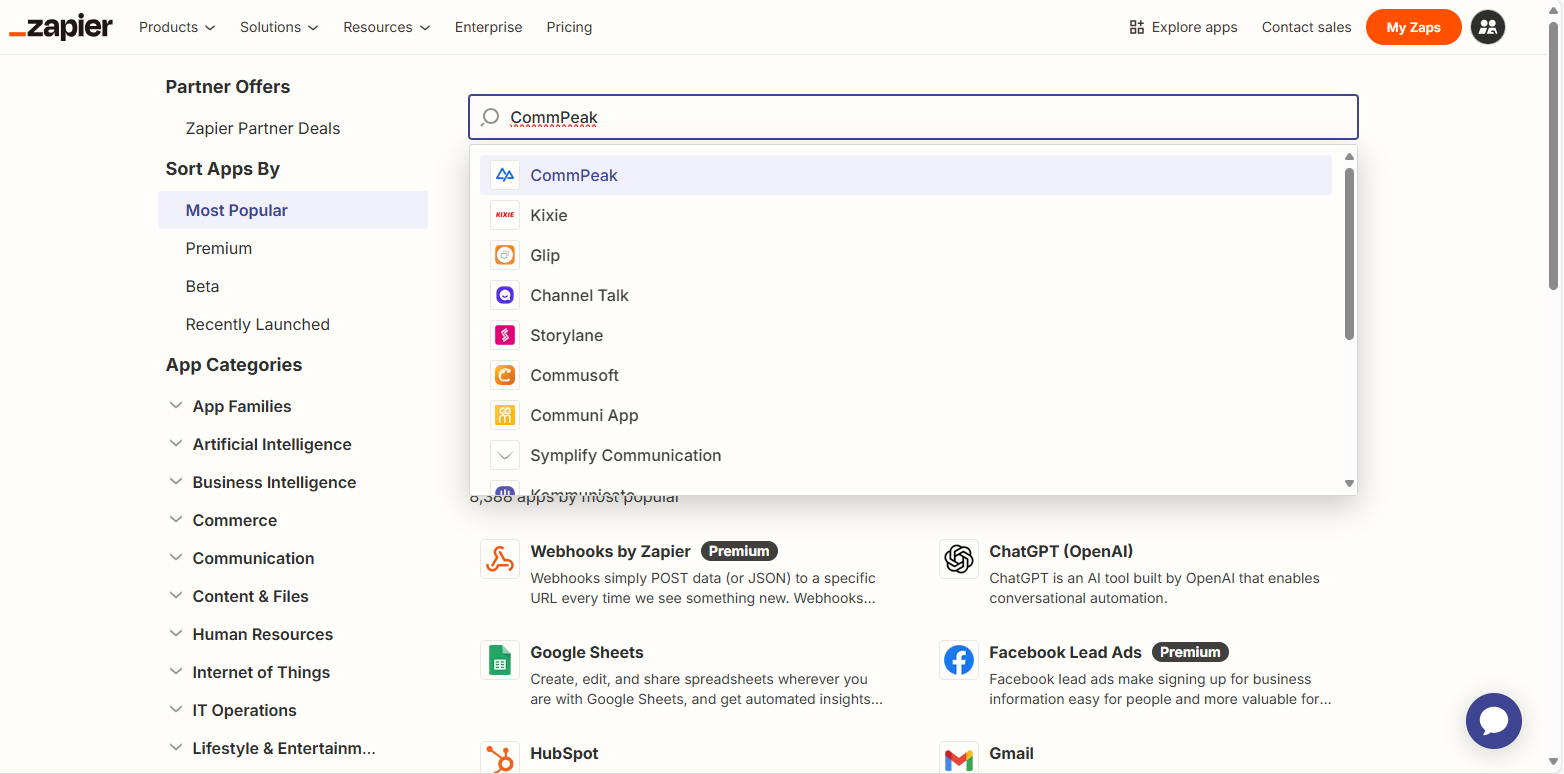Click the My Zaps button
The width and height of the screenshot is (1564, 774).
tap(1414, 27)
